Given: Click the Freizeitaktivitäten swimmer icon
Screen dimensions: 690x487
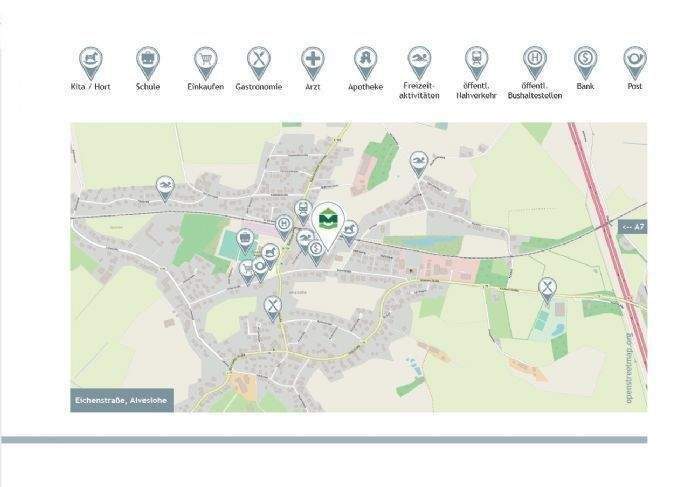Looking at the screenshot, I should pyautogui.click(x=419, y=61).
